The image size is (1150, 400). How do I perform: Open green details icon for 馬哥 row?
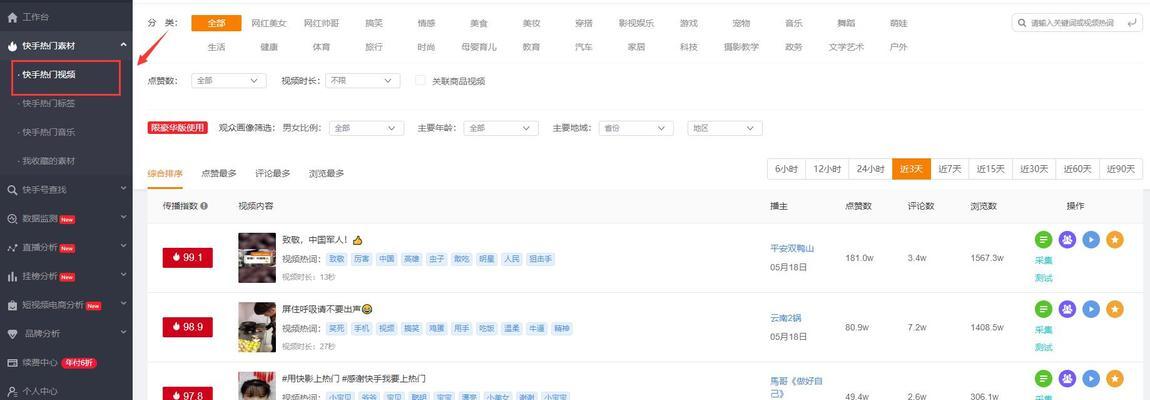(x=1043, y=379)
